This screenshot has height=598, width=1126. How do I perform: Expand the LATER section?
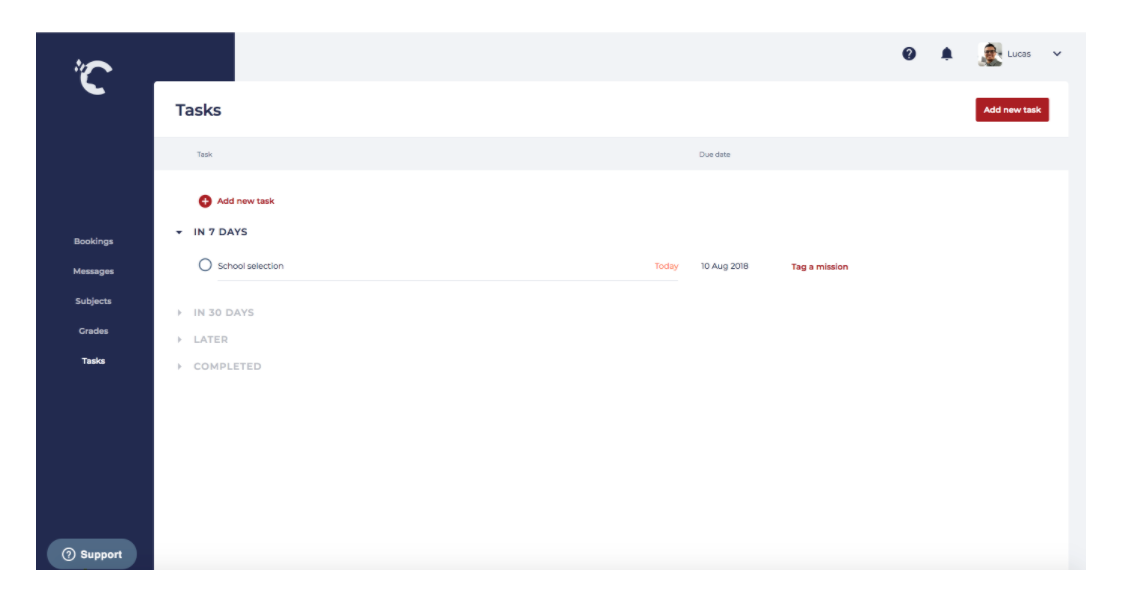[x=179, y=340]
